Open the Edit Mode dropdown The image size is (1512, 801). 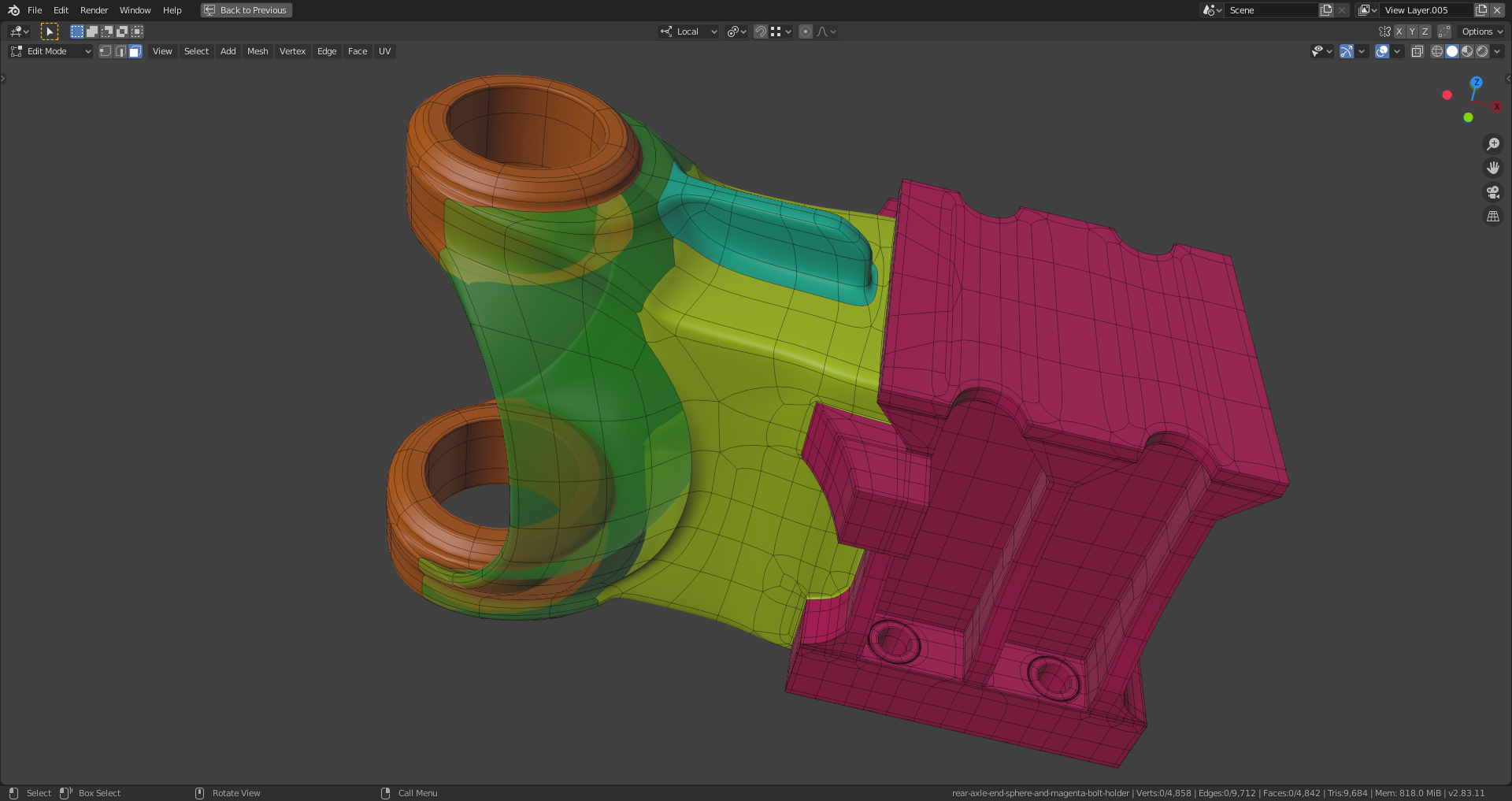click(50, 51)
